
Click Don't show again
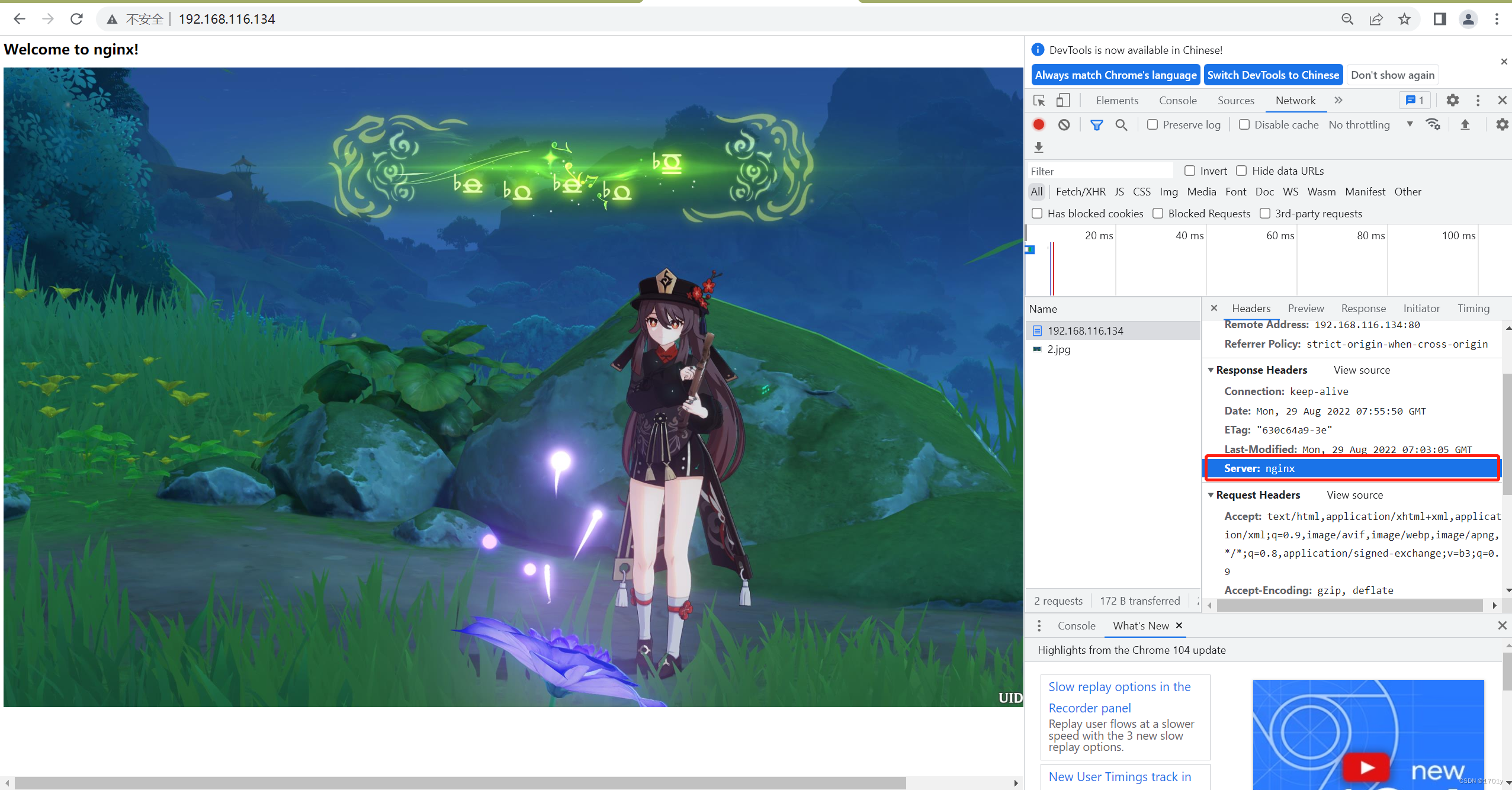(1392, 75)
